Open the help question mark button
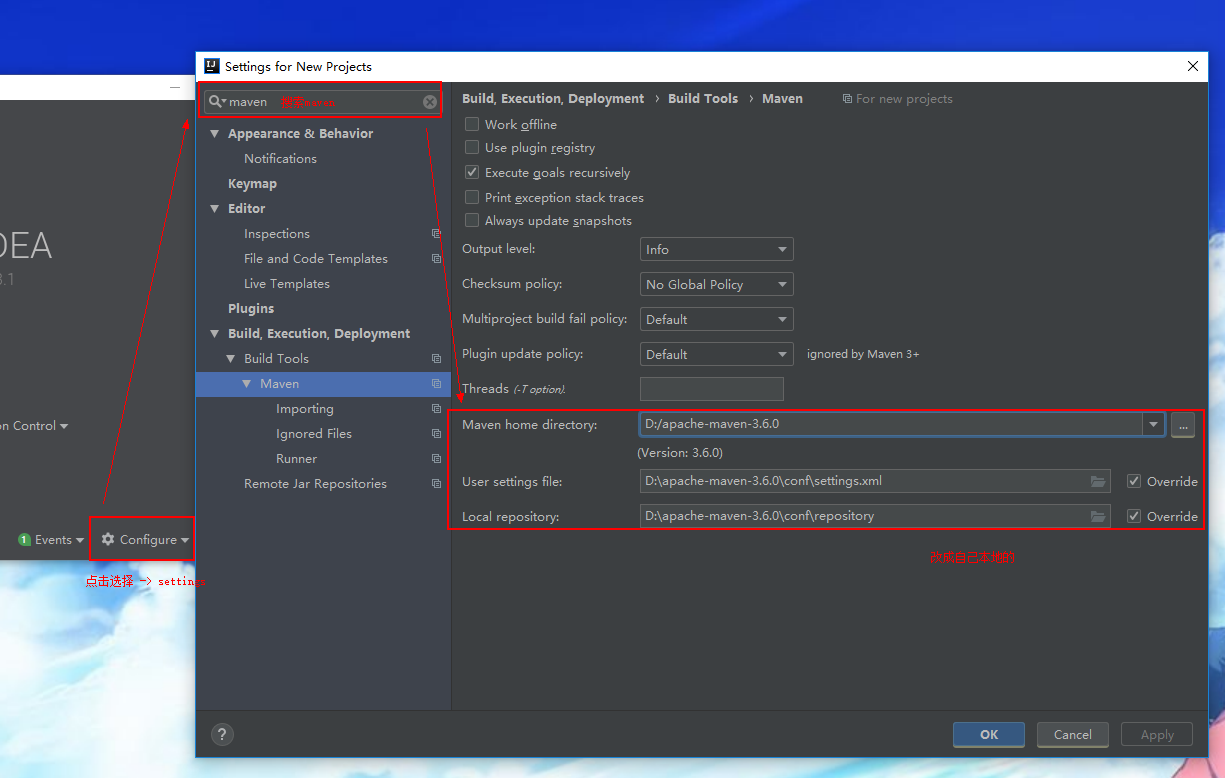 click(222, 734)
